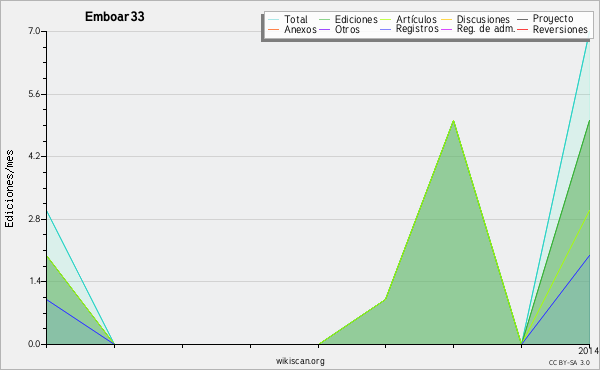Click the 1.4 y-axis value
600x370 pixels.
(x=34, y=281)
